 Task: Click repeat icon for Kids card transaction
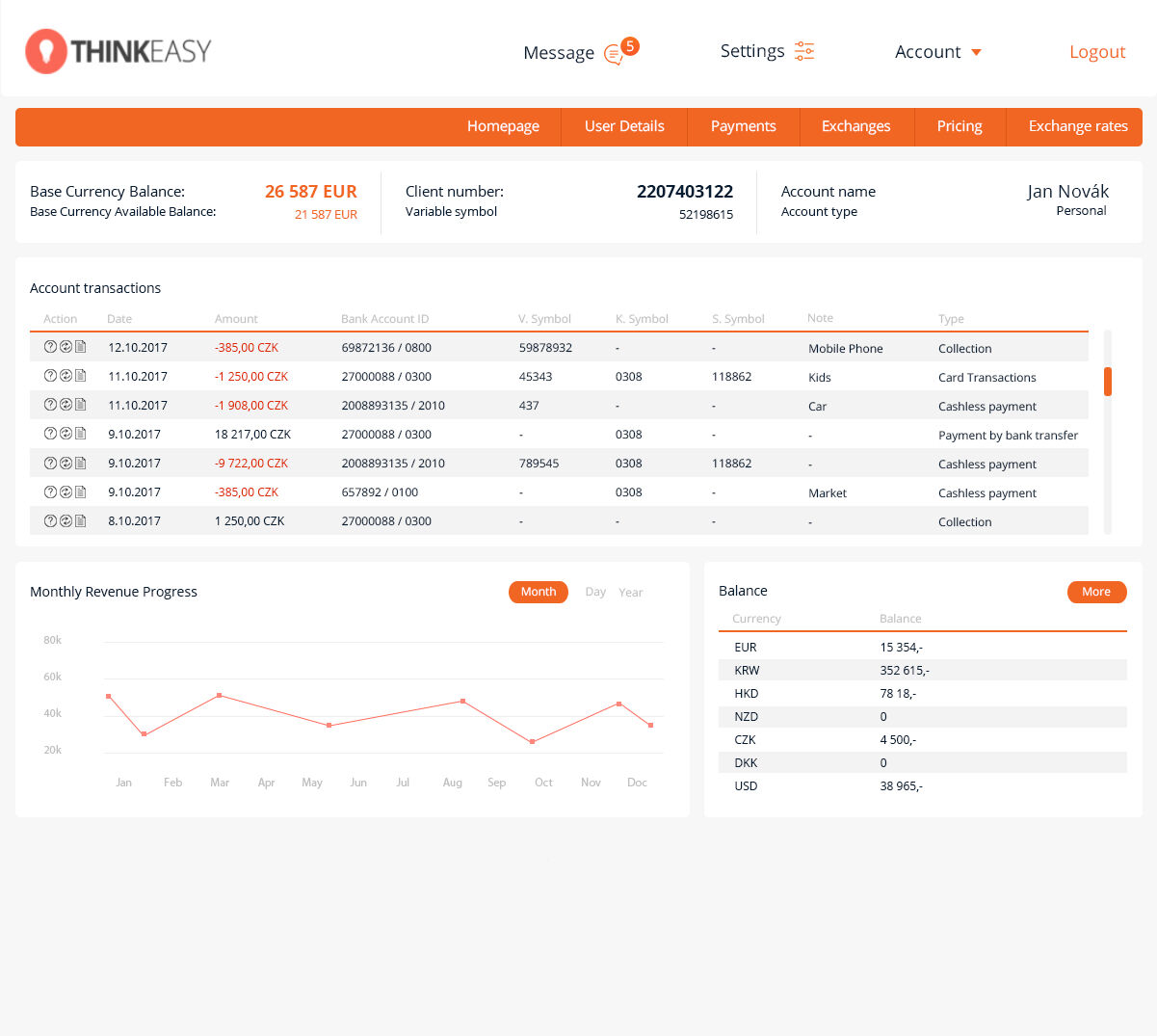[66, 376]
